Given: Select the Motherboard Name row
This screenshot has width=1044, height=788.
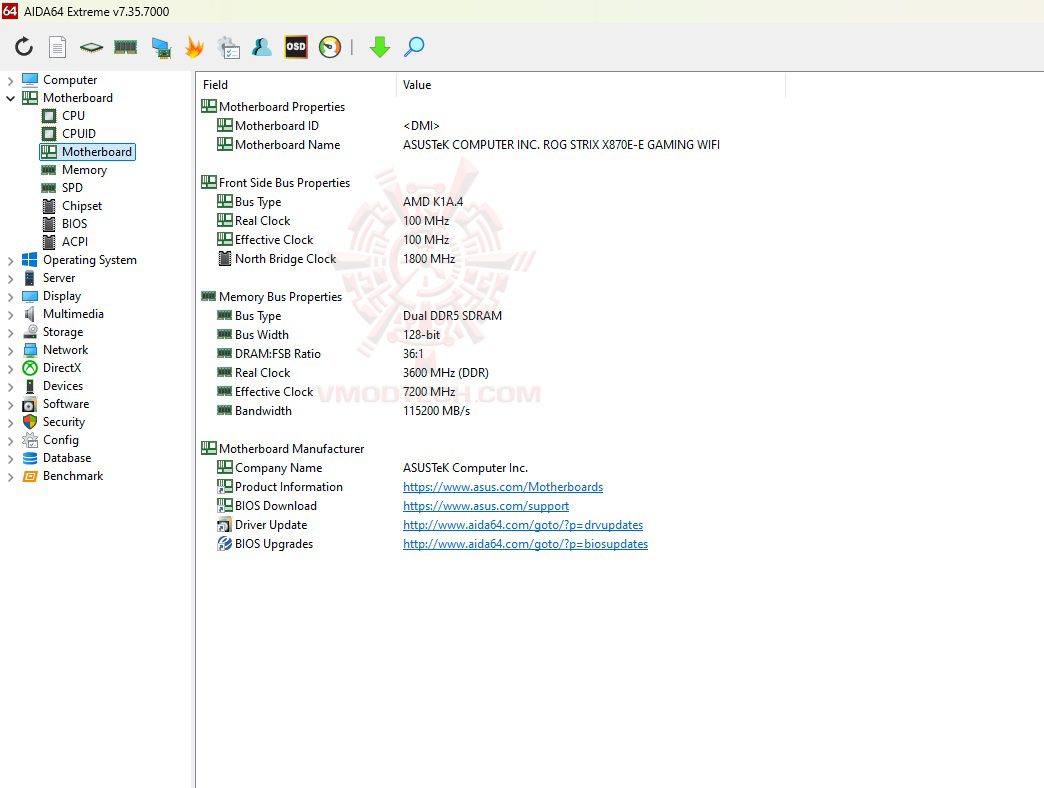Looking at the screenshot, I should pos(468,145).
